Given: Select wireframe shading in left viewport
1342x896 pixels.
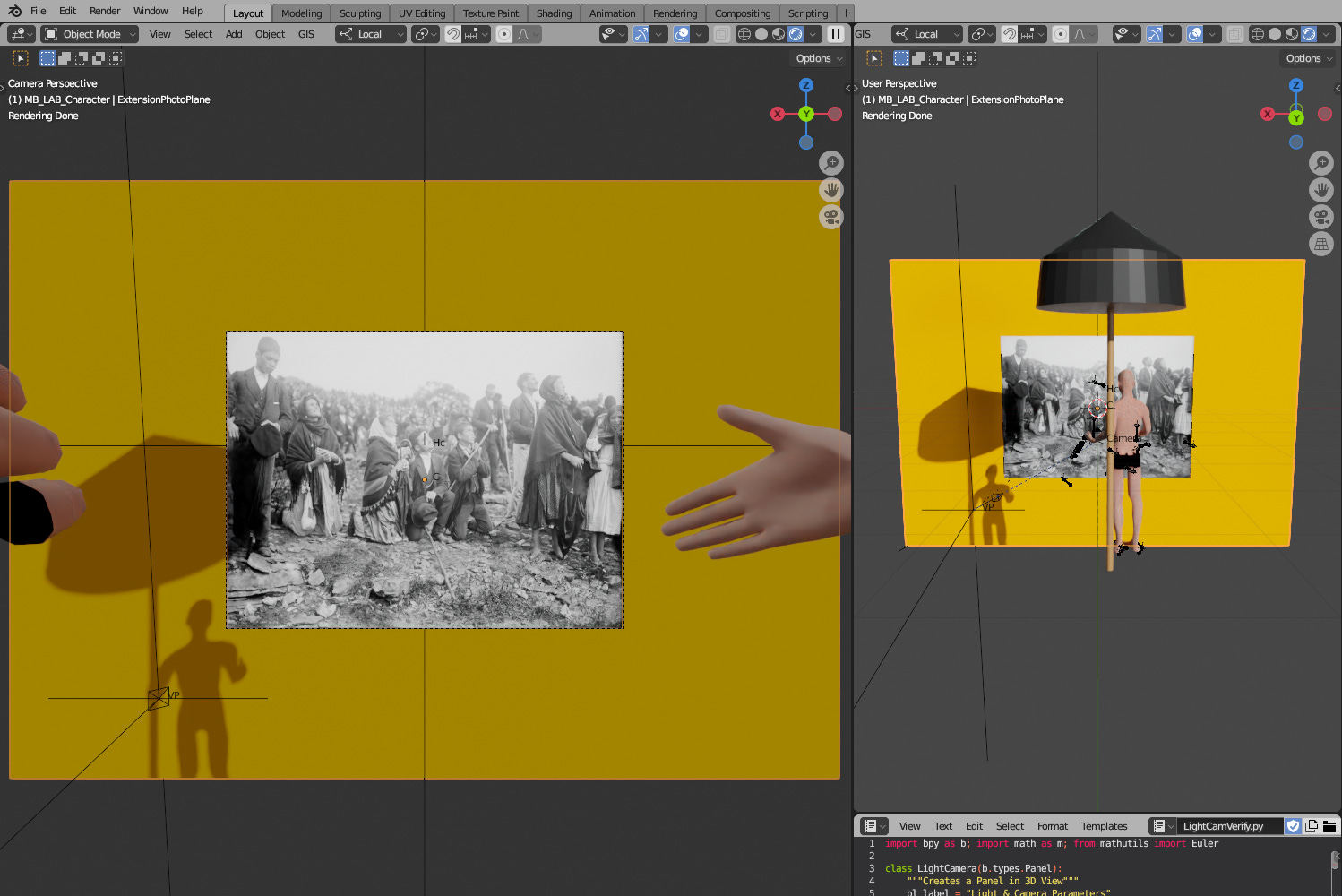Looking at the screenshot, I should (x=744, y=34).
